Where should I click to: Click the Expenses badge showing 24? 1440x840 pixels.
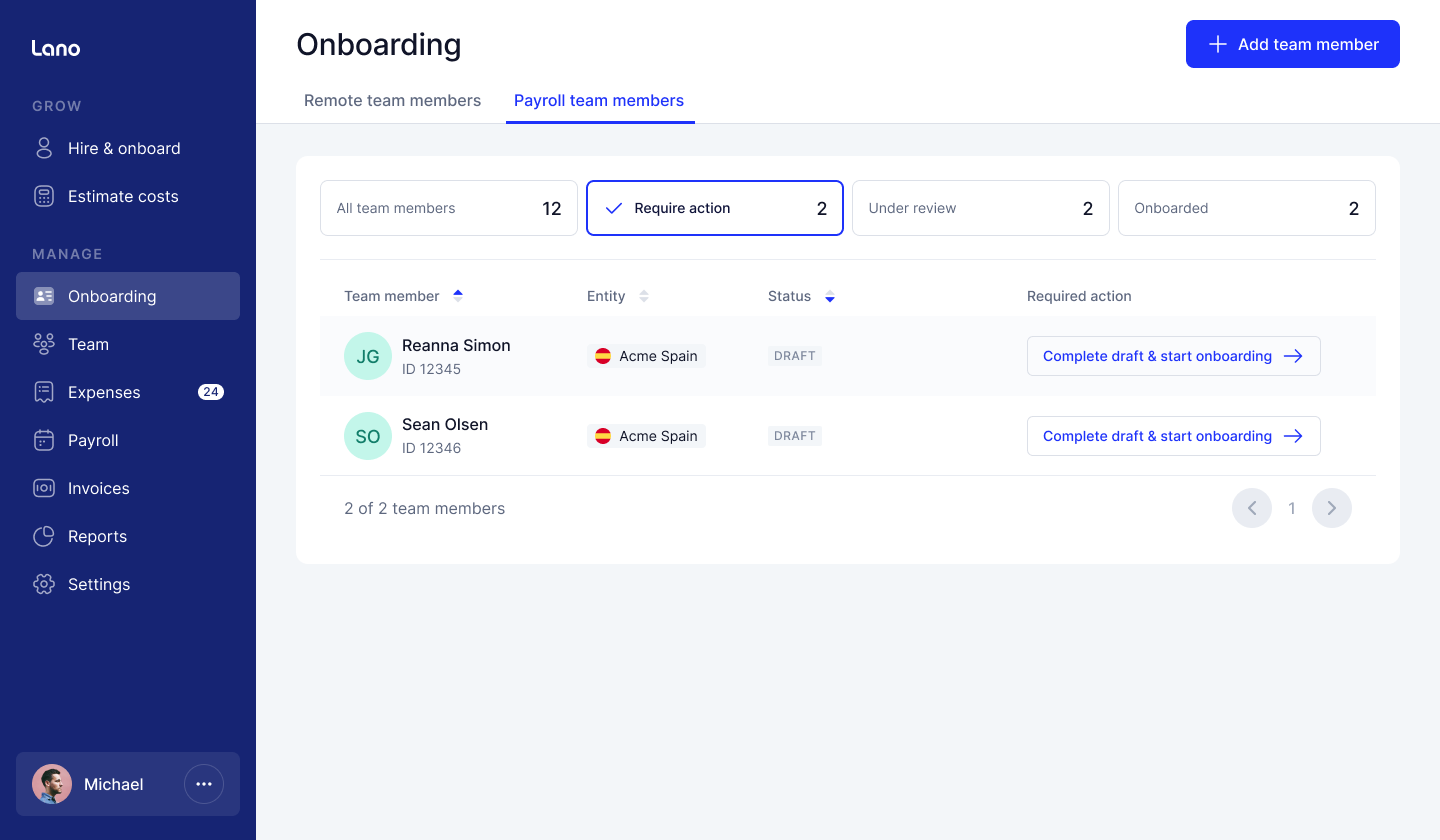tap(211, 392)
